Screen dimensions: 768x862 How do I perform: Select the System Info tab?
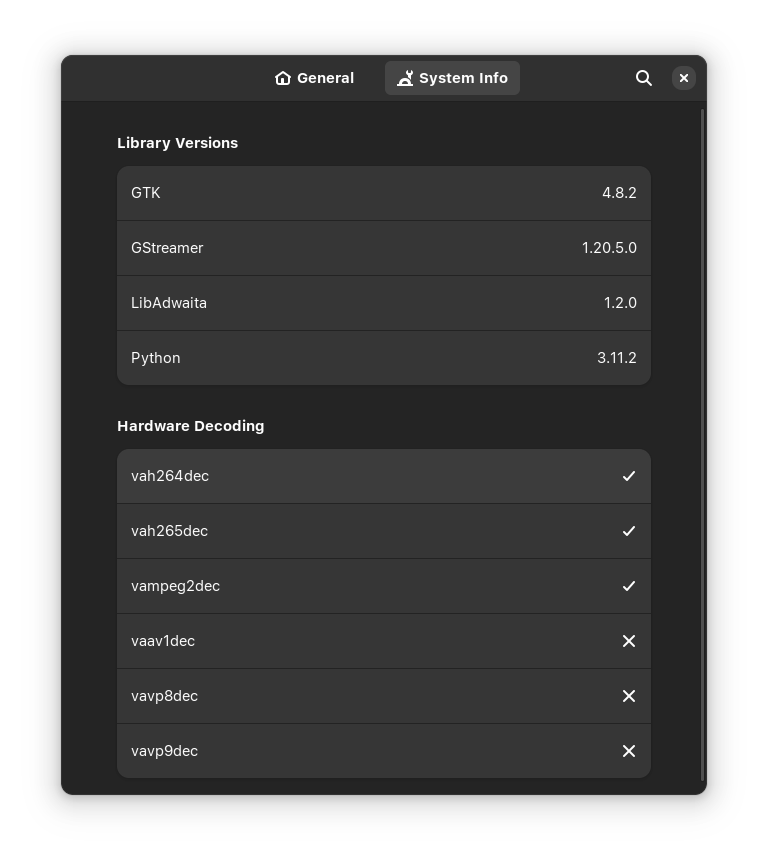pyautogui.click(x=452, y=78)
